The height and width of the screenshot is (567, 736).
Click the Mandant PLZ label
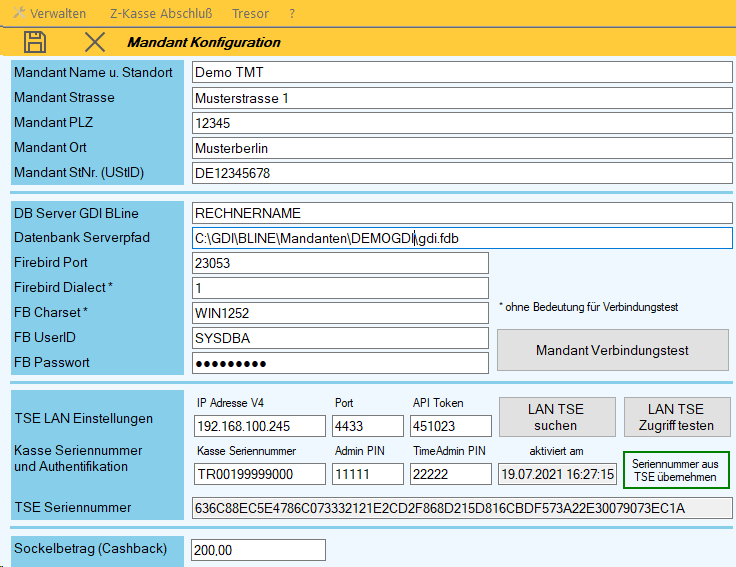point(54,122)
